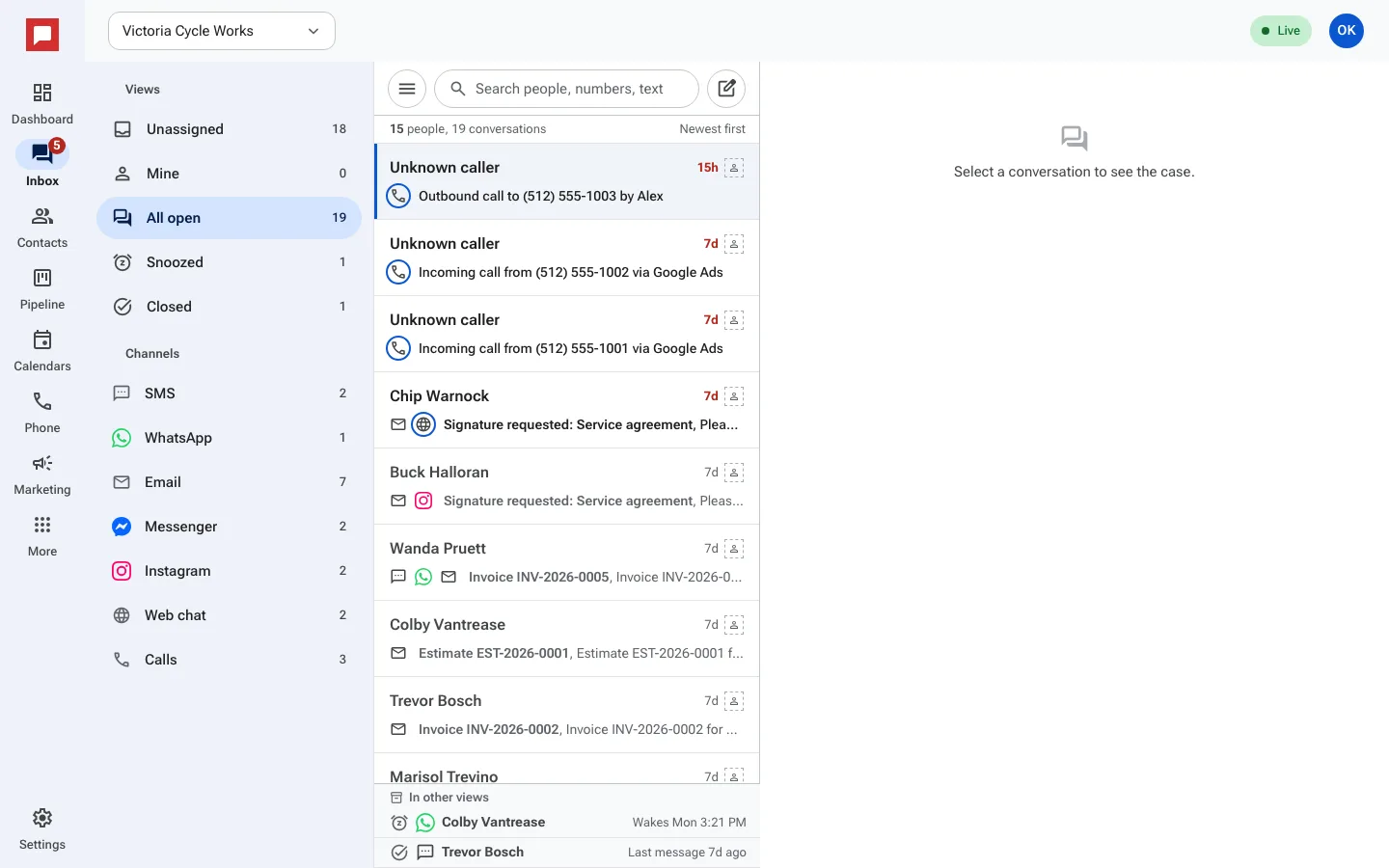The image size is (1389, 868).
Task: Open closed Trevor Bosch in other views
Action: [x=567, y=853]
